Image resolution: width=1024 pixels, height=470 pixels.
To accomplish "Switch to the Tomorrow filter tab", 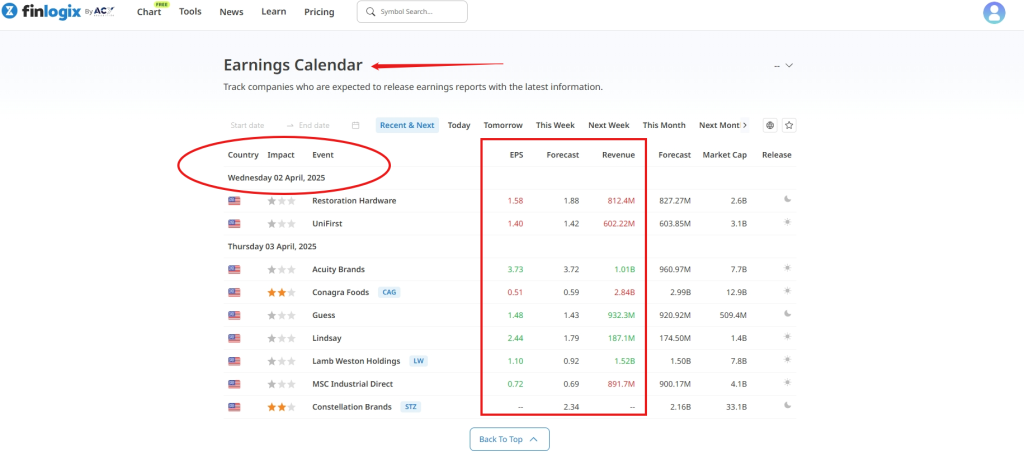I will (503, 125).
